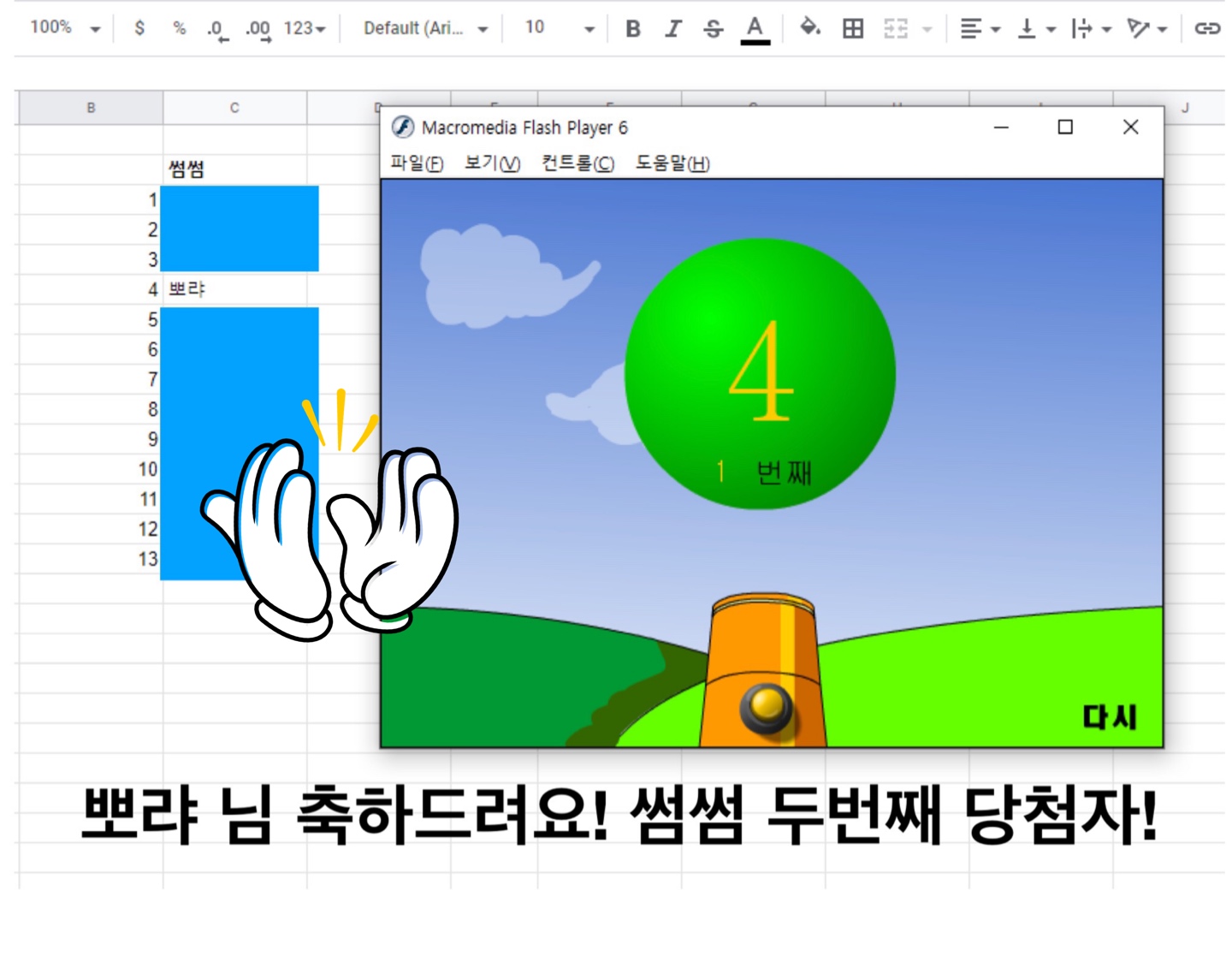The height and width of the screenshot is (980, 1232).
Task: Select the cell numbered 13 in column B
Action: coord(91,559)
